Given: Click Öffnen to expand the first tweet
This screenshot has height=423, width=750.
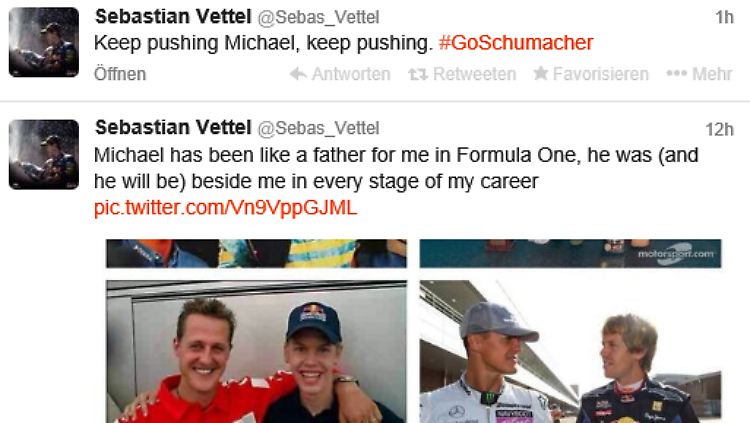Looking at the screenshot, I should (120, 74).
